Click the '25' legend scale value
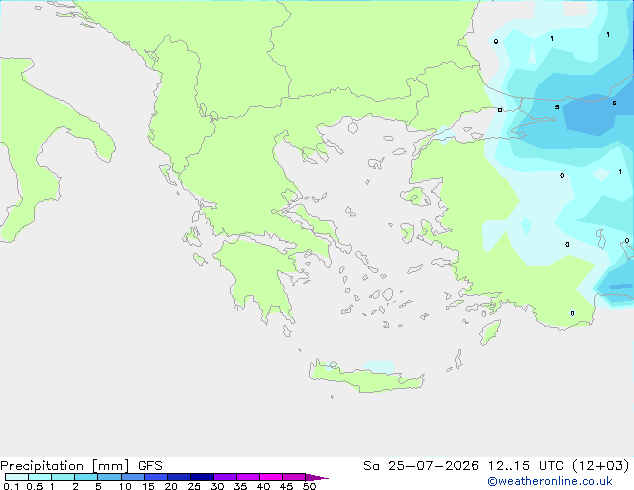The height and width of the screenshot is (490, 634). coord(194,486)
